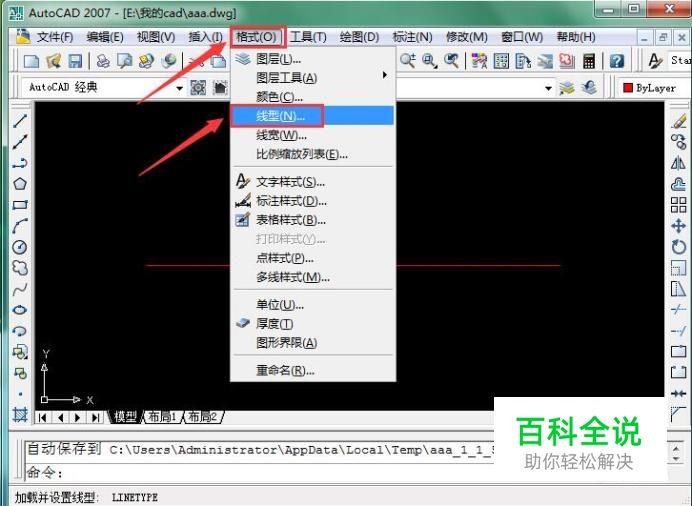Viewport: 692px width, 506px height.
Task: Choose 颜色(C)... menu entry
Action: (x=312, y=97)
